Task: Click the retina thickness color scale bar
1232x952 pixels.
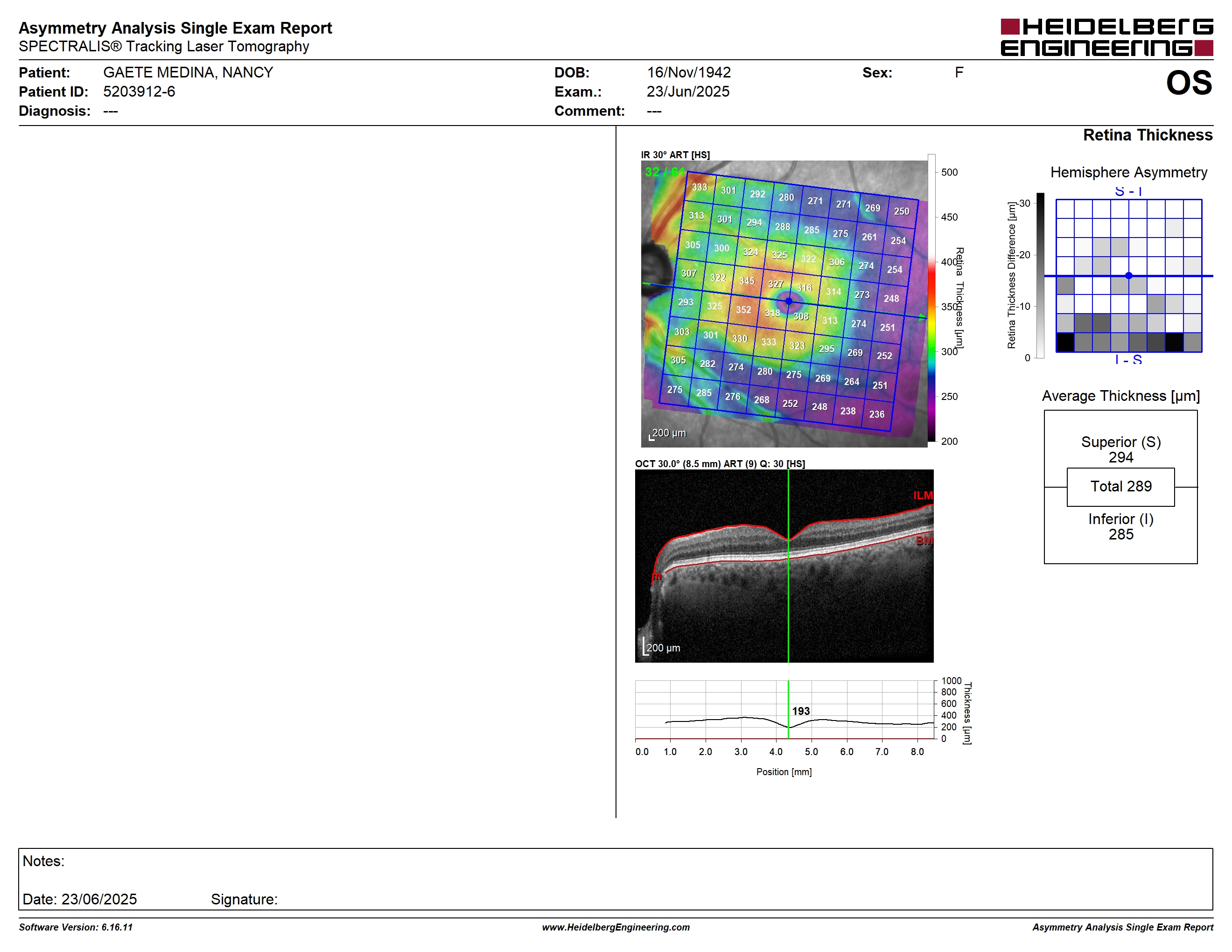Action: point(931,298)
